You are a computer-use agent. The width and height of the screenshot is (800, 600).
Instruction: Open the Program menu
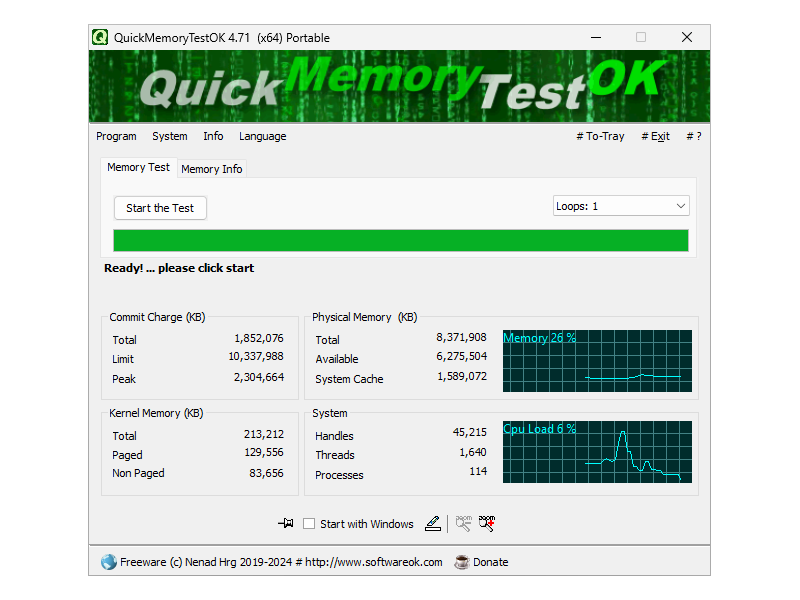click(x=116, y=136)
